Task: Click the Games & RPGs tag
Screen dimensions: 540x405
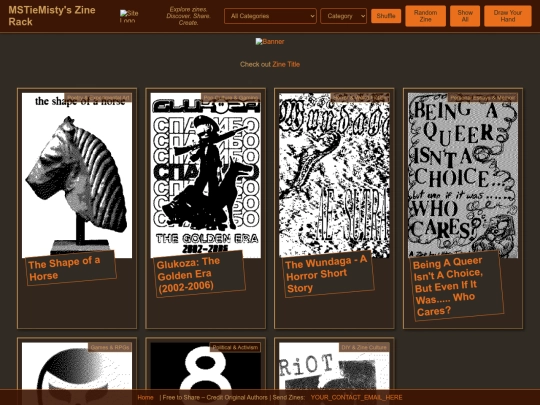Action: [110, 347]
